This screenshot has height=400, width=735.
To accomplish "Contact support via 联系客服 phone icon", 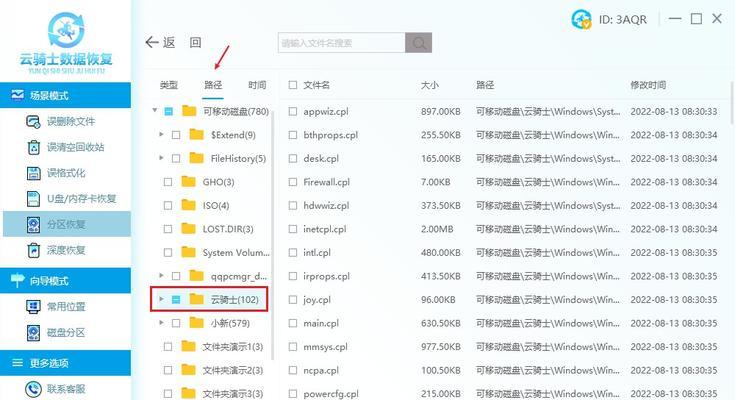I will (x=33, y=389).
